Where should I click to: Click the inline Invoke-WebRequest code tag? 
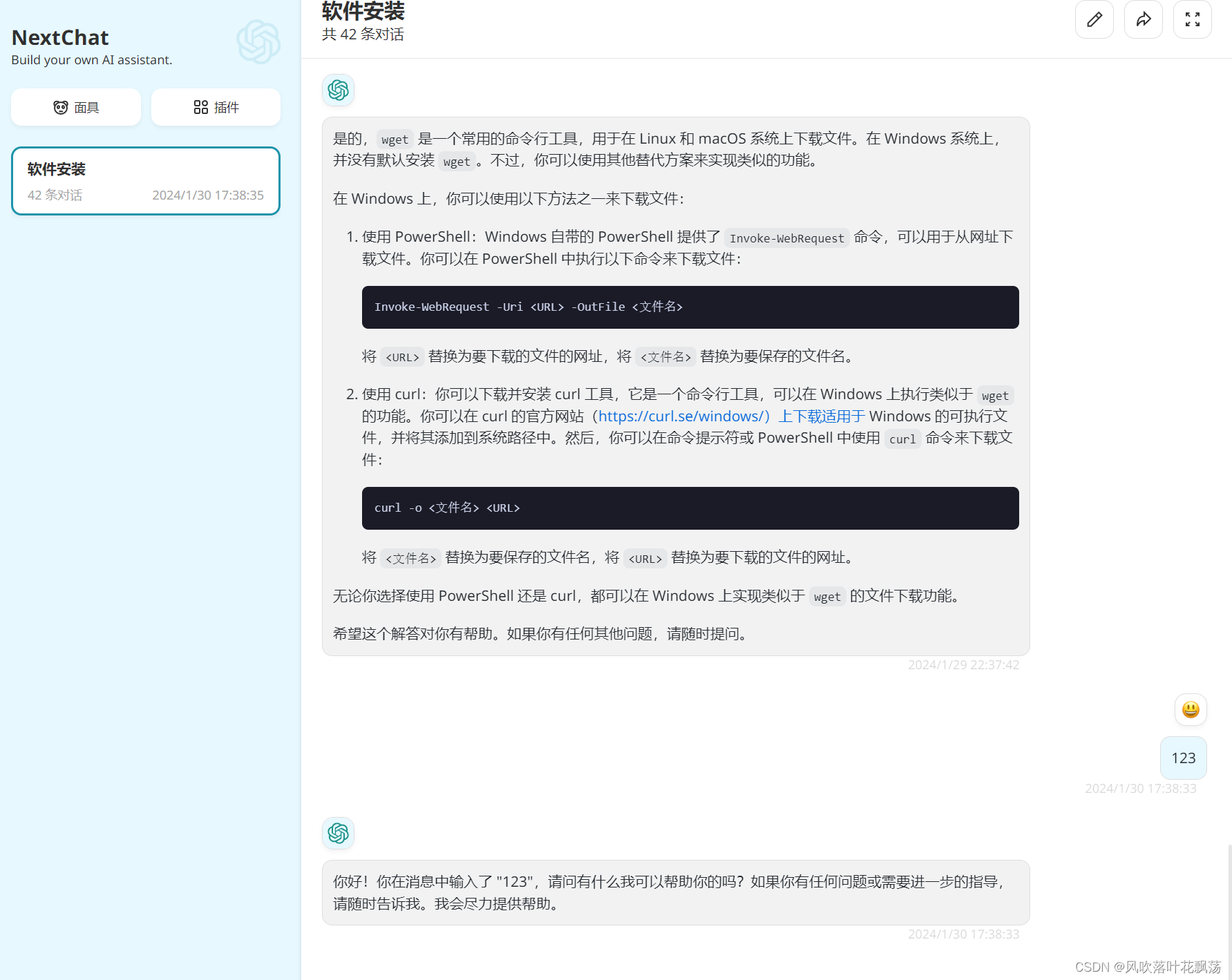click(787, 238)
